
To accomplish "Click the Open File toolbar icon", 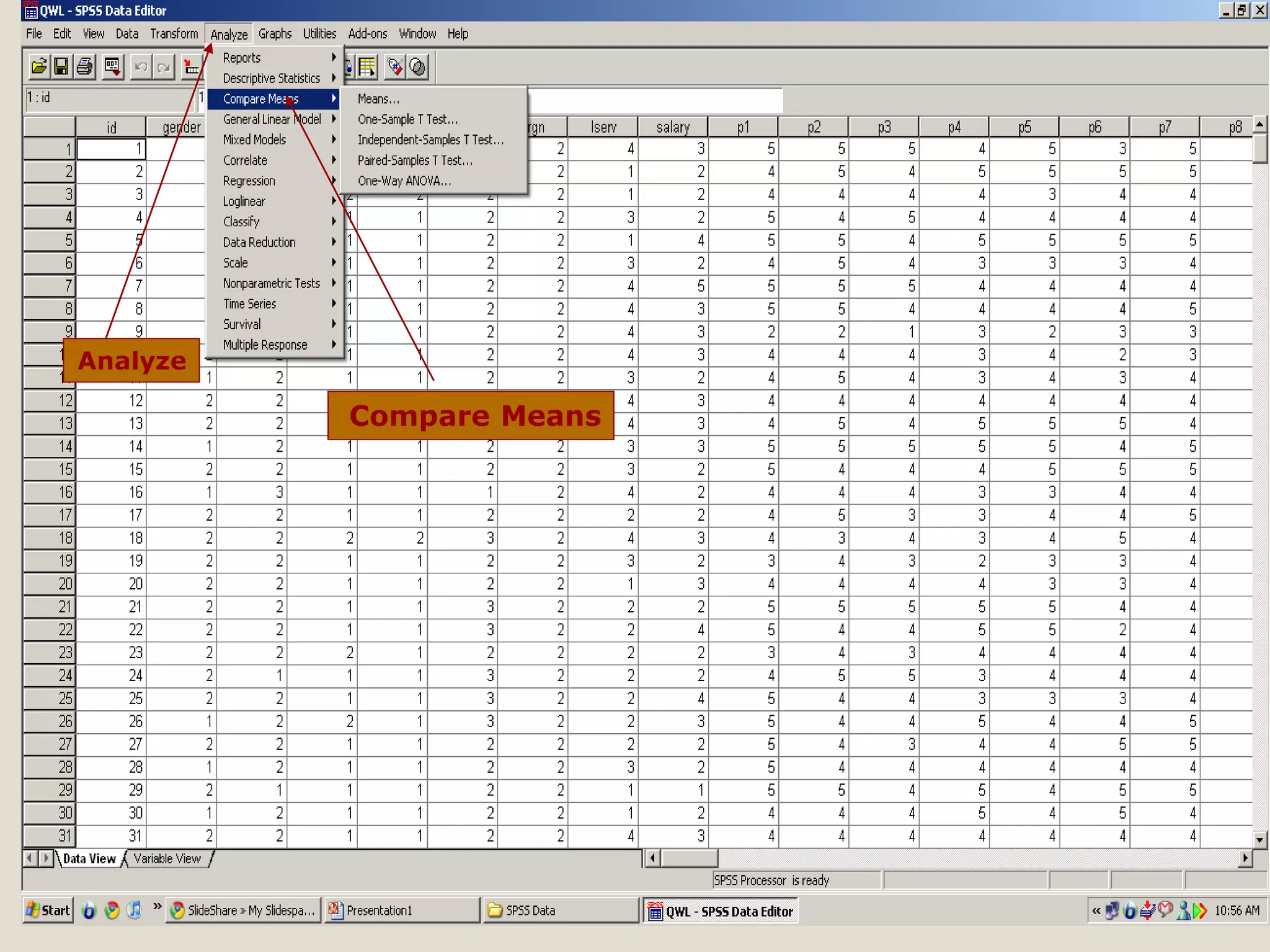I will (x=38, y=66).
